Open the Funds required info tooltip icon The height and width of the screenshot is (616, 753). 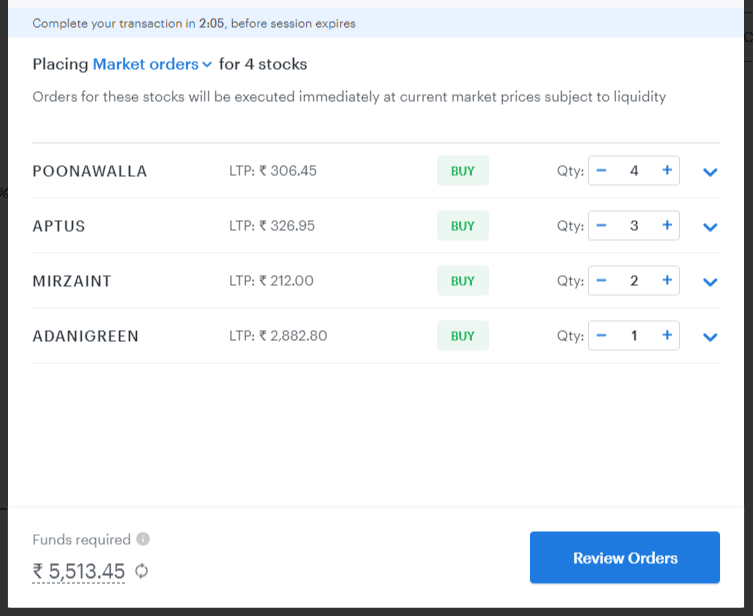point(143,539)
